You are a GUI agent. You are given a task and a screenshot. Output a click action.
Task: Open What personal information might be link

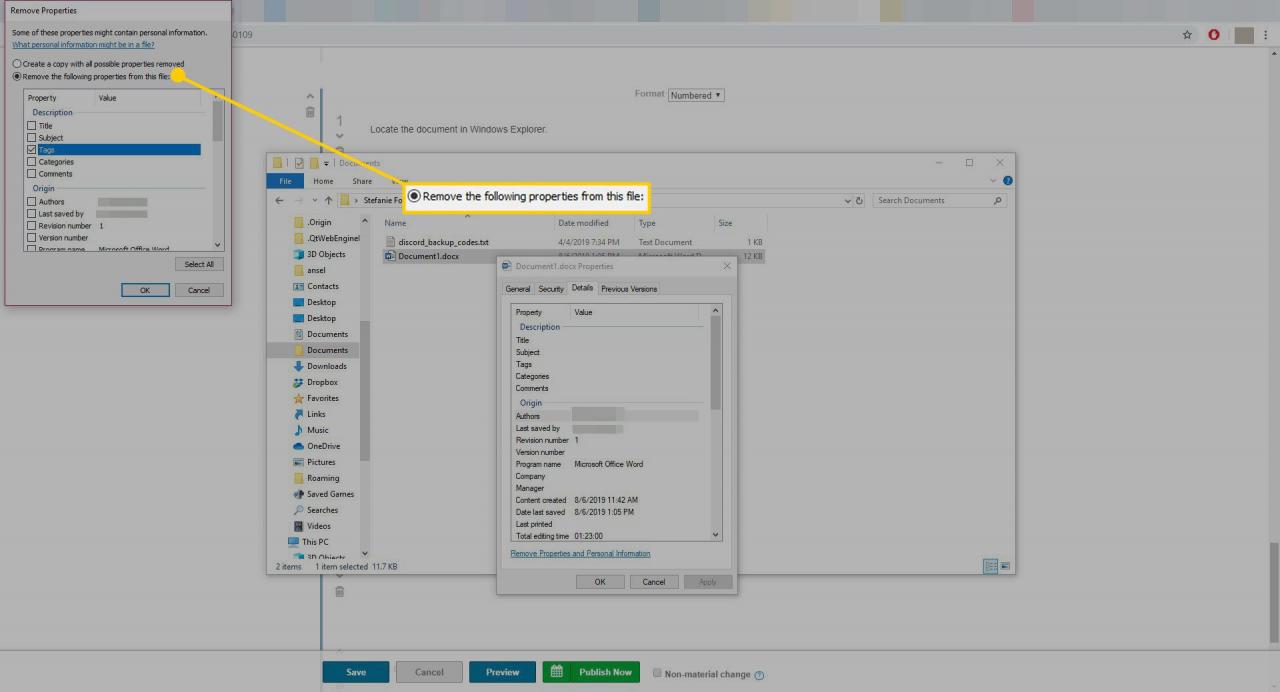[x=83, y=45]
